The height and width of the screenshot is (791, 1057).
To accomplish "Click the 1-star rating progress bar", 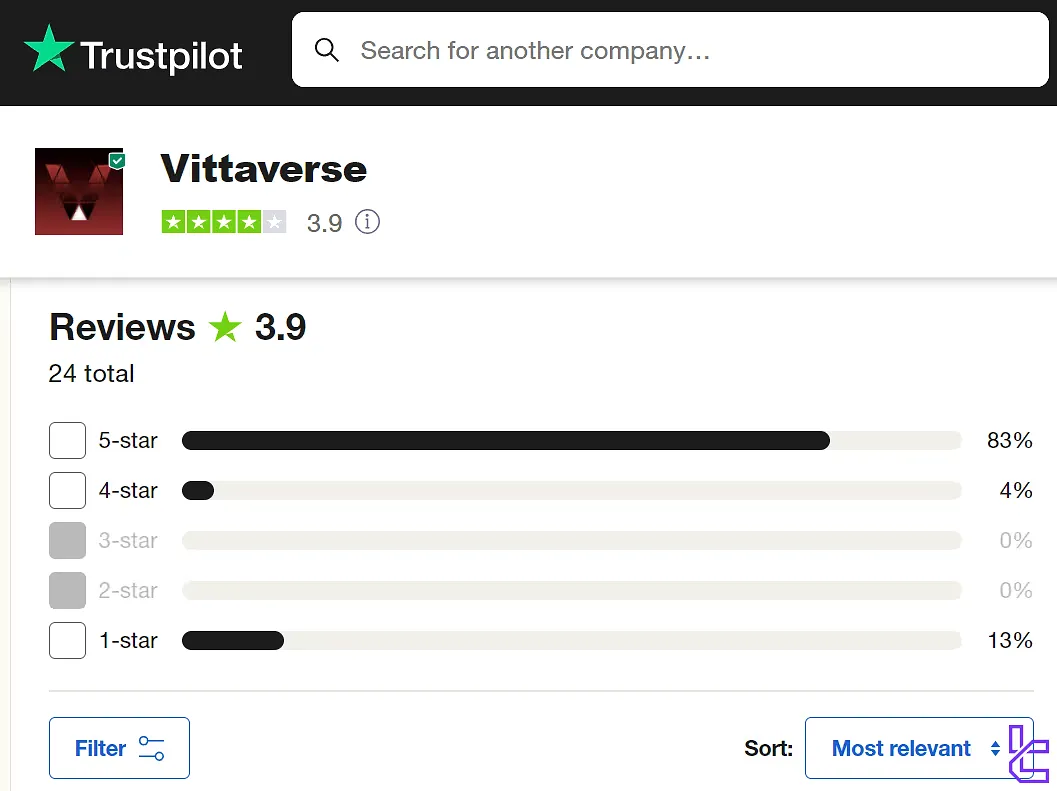I will tap(570, 640).
